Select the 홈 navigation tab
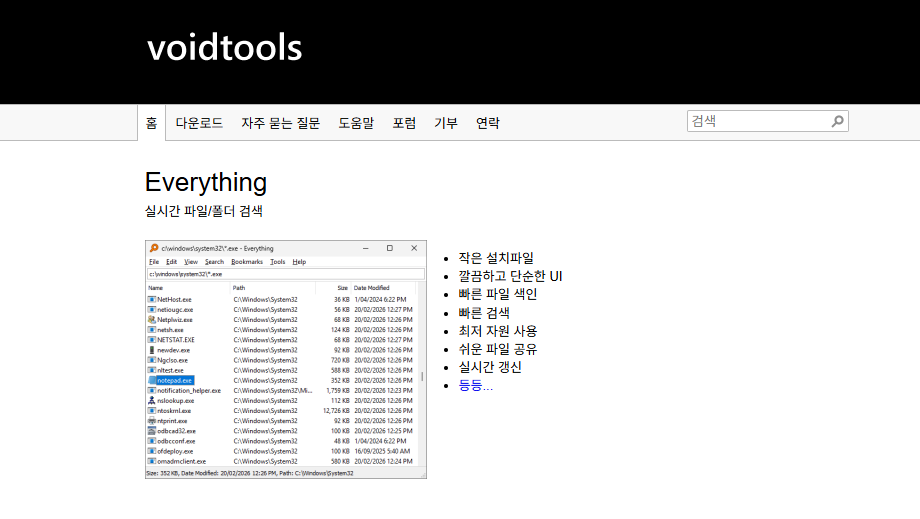The width and height of the screenshot is (920, 519). pyautogui.click(x=151, y=123)
